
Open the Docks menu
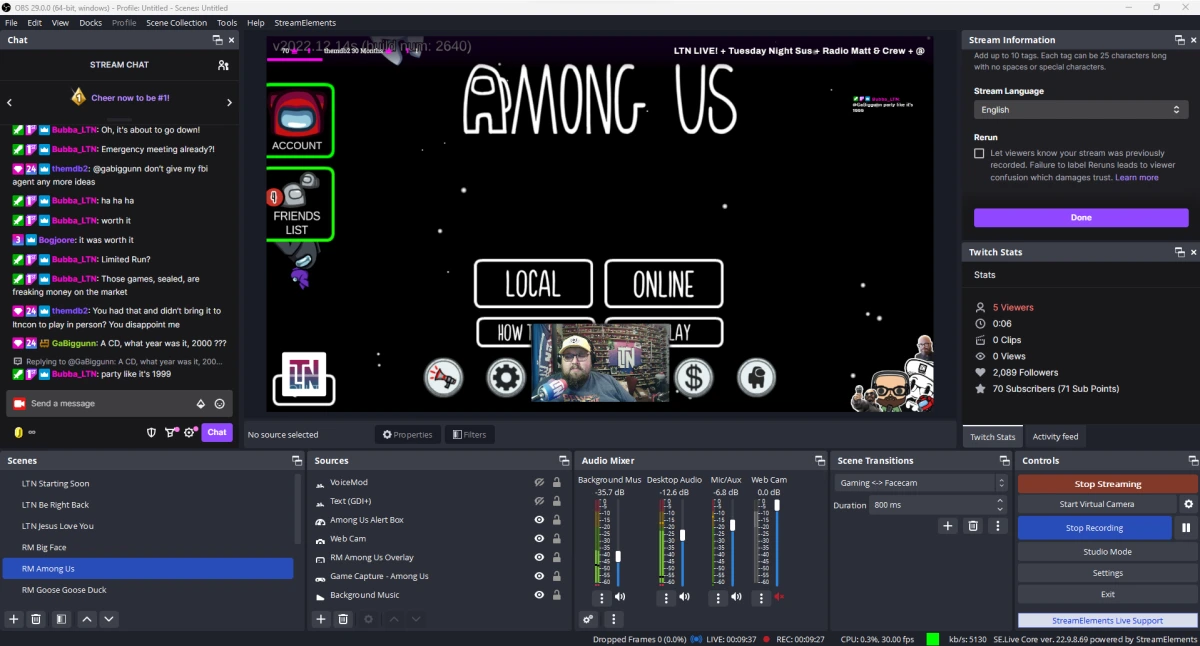(x=91, y=22)
